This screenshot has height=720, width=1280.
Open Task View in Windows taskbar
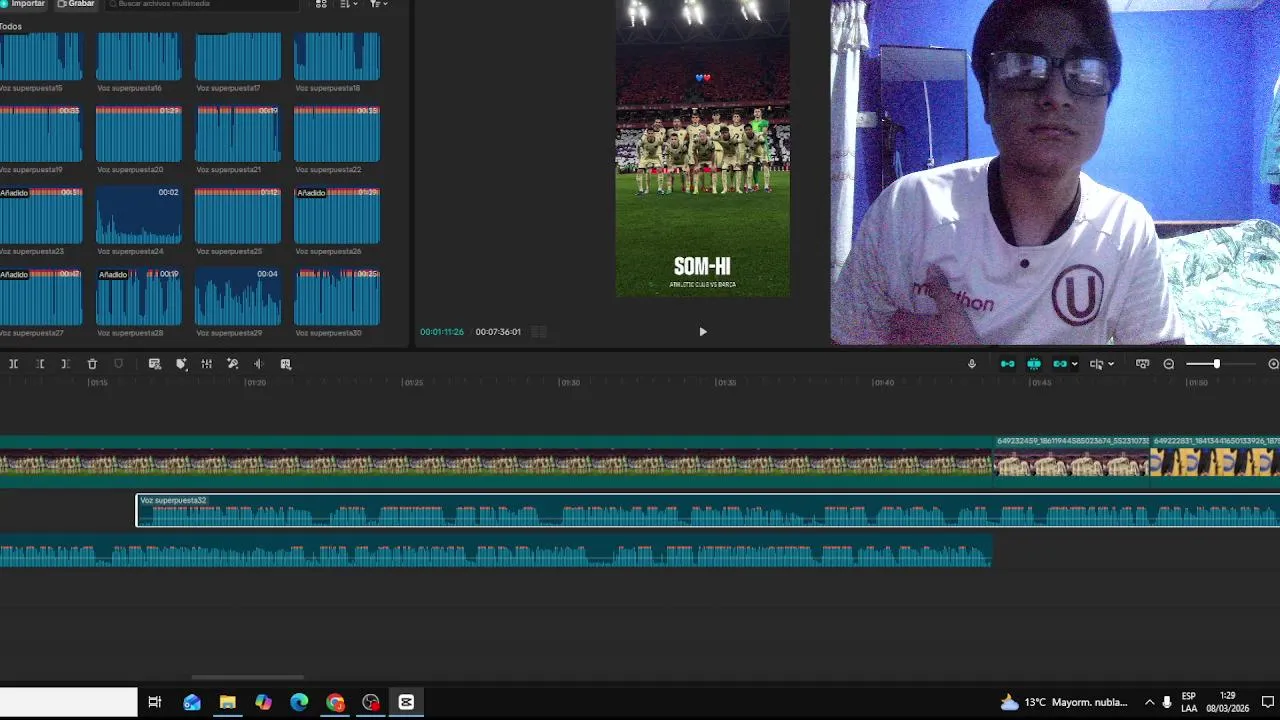(155, 702)
